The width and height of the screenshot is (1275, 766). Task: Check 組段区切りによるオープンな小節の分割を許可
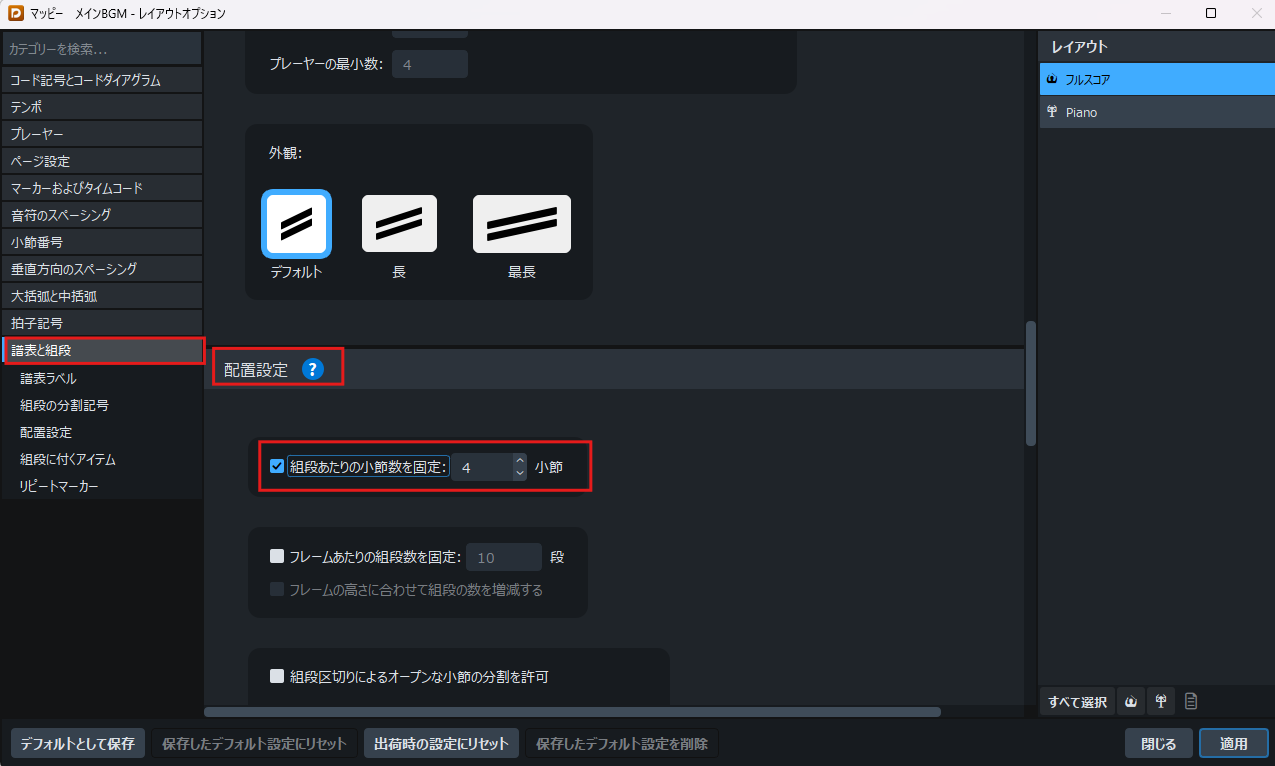[277, 677]
